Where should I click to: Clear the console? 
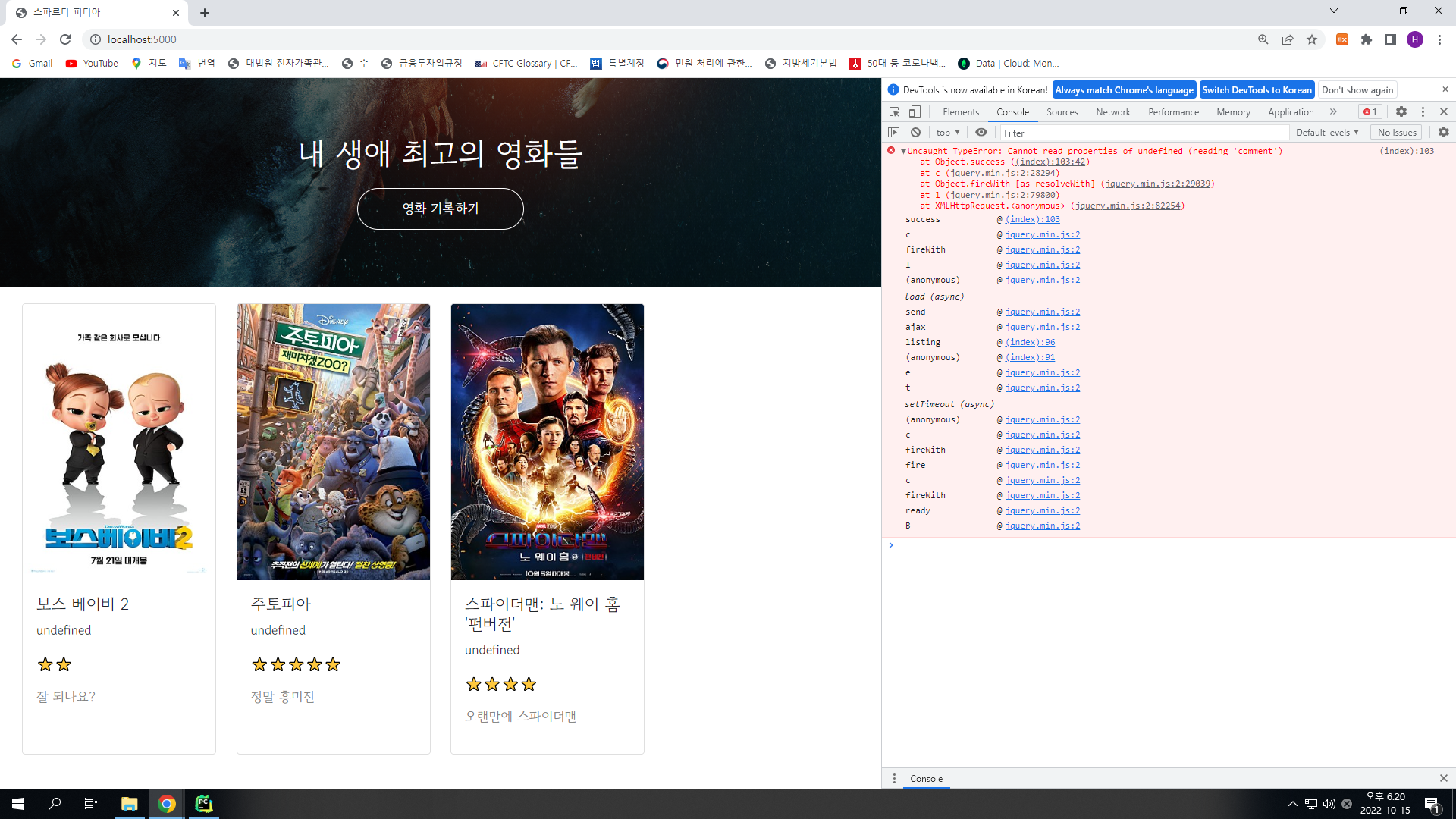[915, 132]
